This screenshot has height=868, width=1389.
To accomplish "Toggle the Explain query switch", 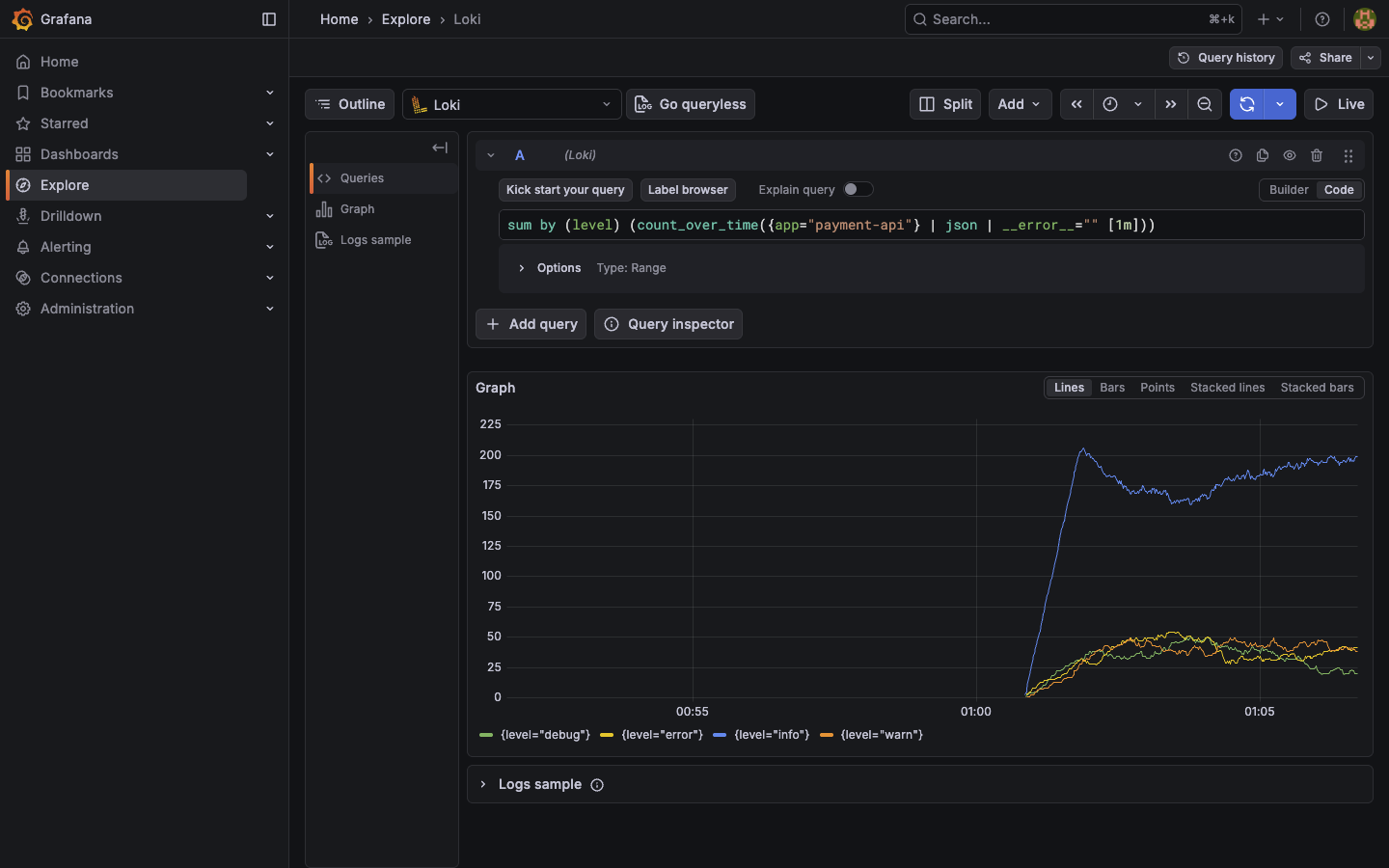I will coord(858,190).
